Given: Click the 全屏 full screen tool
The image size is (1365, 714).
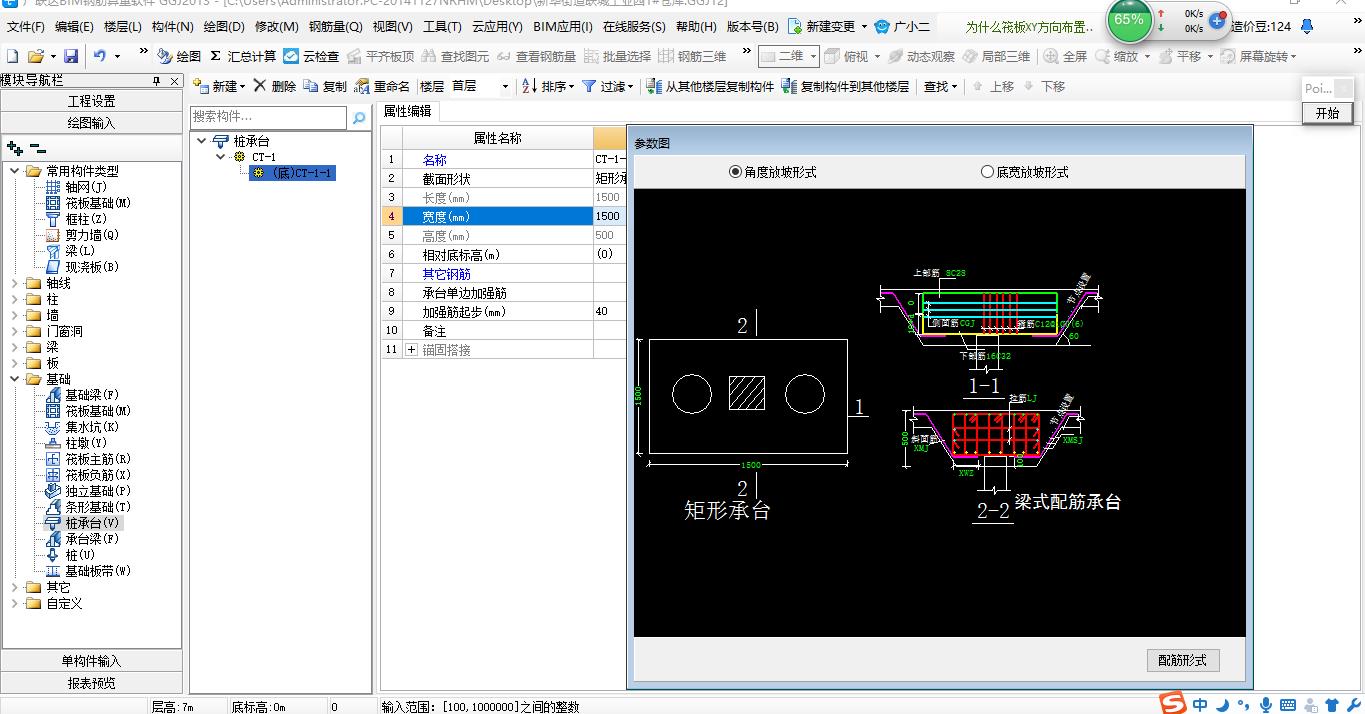Looking at the screenshot, I should pos(1065,57).
